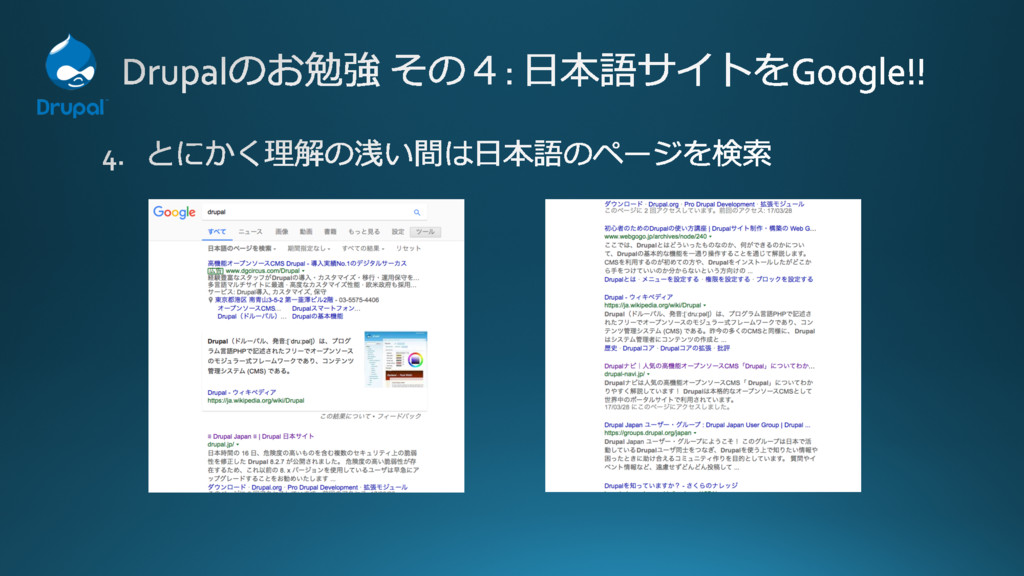Viewport: 1024px width, 576px height.
Task: Click the magnifier search icon
Action: click(x=417, y=212)
